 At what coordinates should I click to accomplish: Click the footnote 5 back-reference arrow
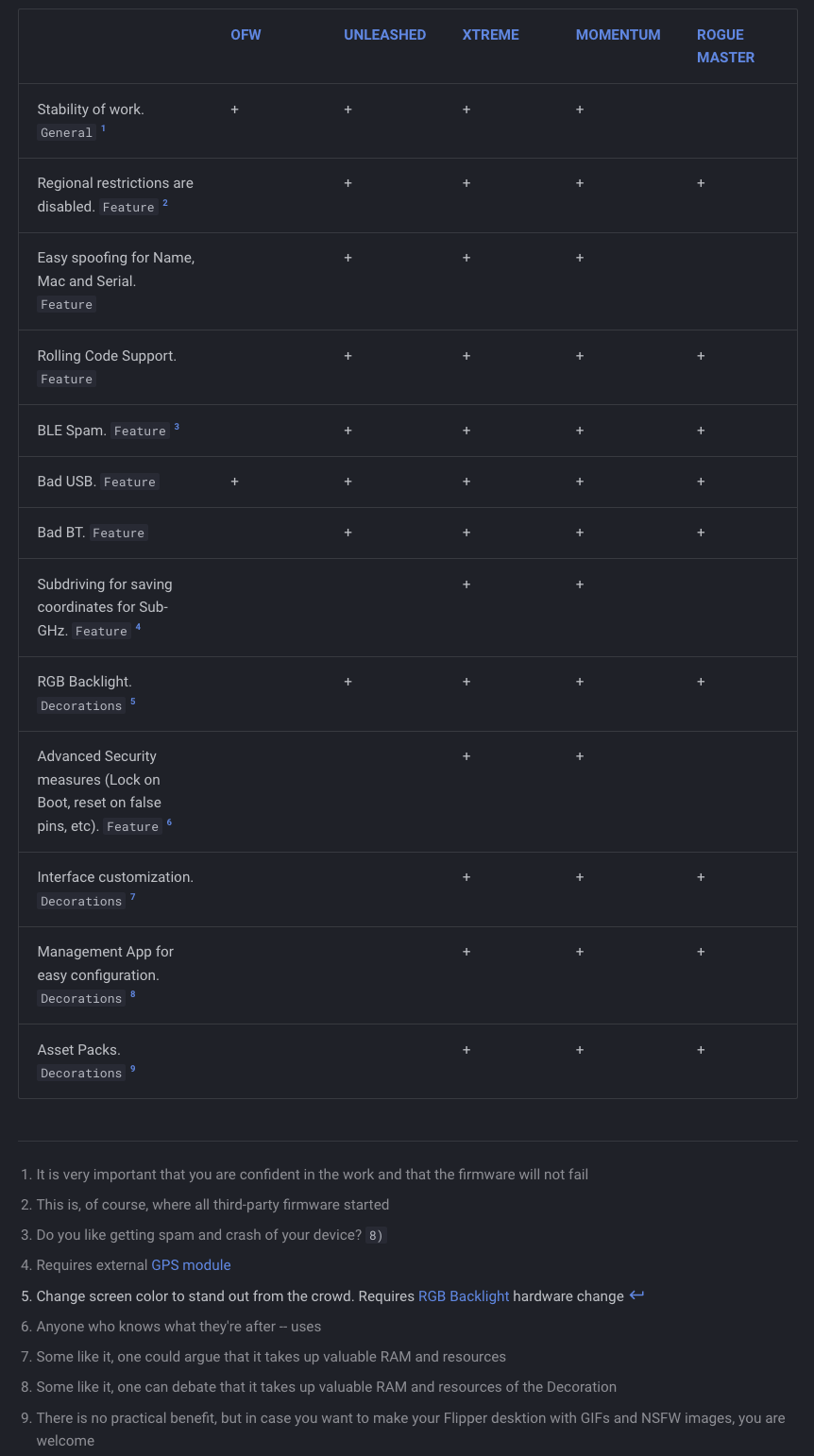636,1295
